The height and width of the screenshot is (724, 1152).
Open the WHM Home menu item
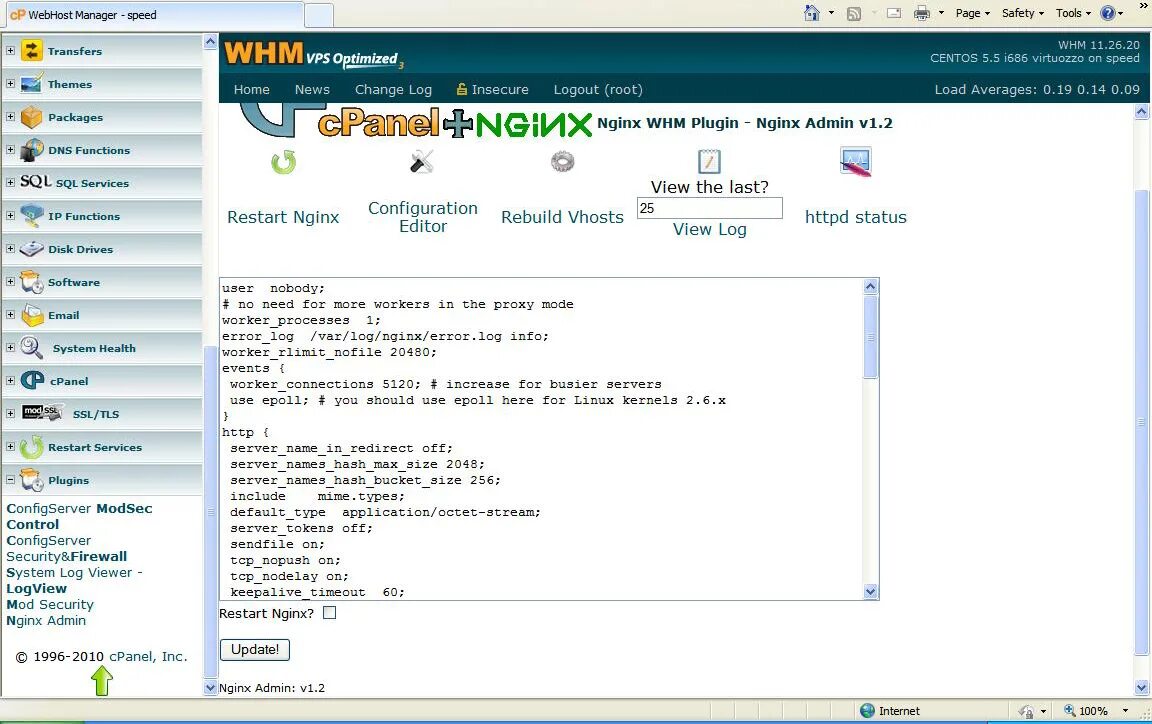[x=251, y=90]
